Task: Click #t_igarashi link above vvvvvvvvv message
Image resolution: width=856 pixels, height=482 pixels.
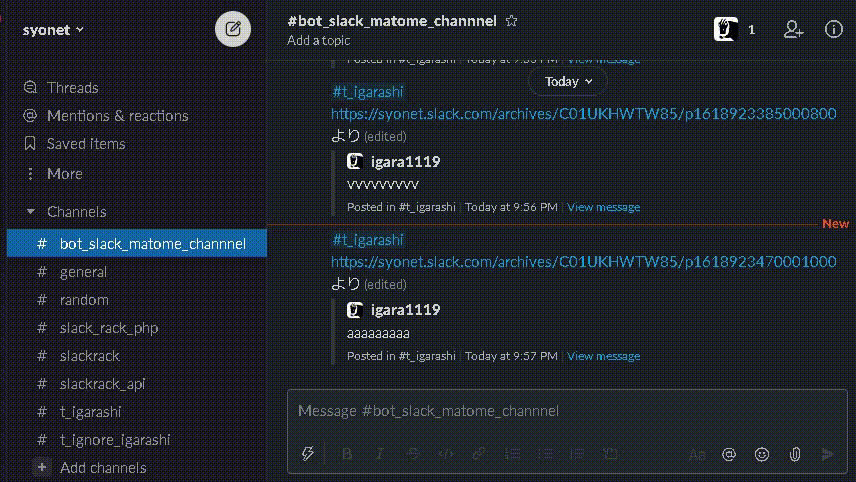Action: (x=367, y=92)
